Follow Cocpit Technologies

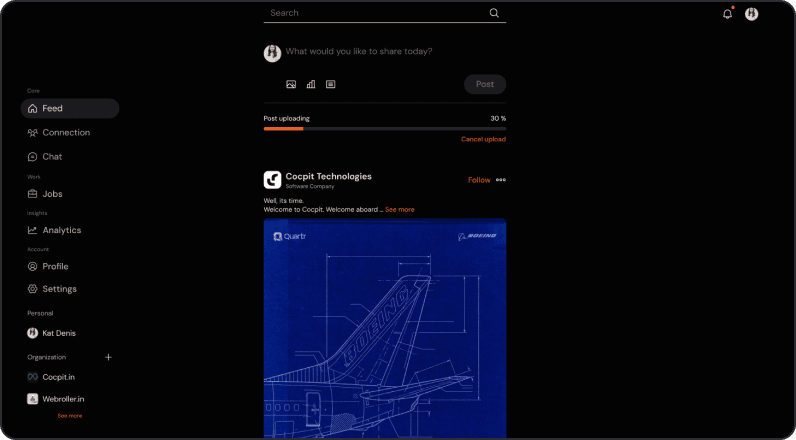(x=479, y=180)
